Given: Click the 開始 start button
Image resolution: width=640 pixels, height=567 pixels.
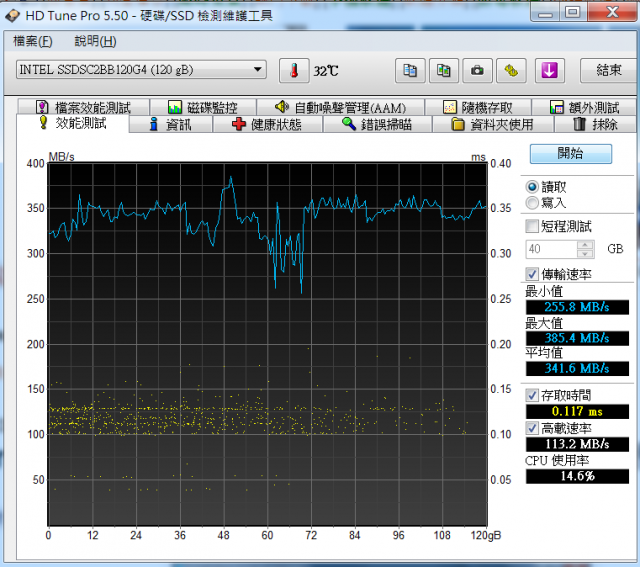Looking at the screenshot, I should pyautogui.click(x=571, y=154).
